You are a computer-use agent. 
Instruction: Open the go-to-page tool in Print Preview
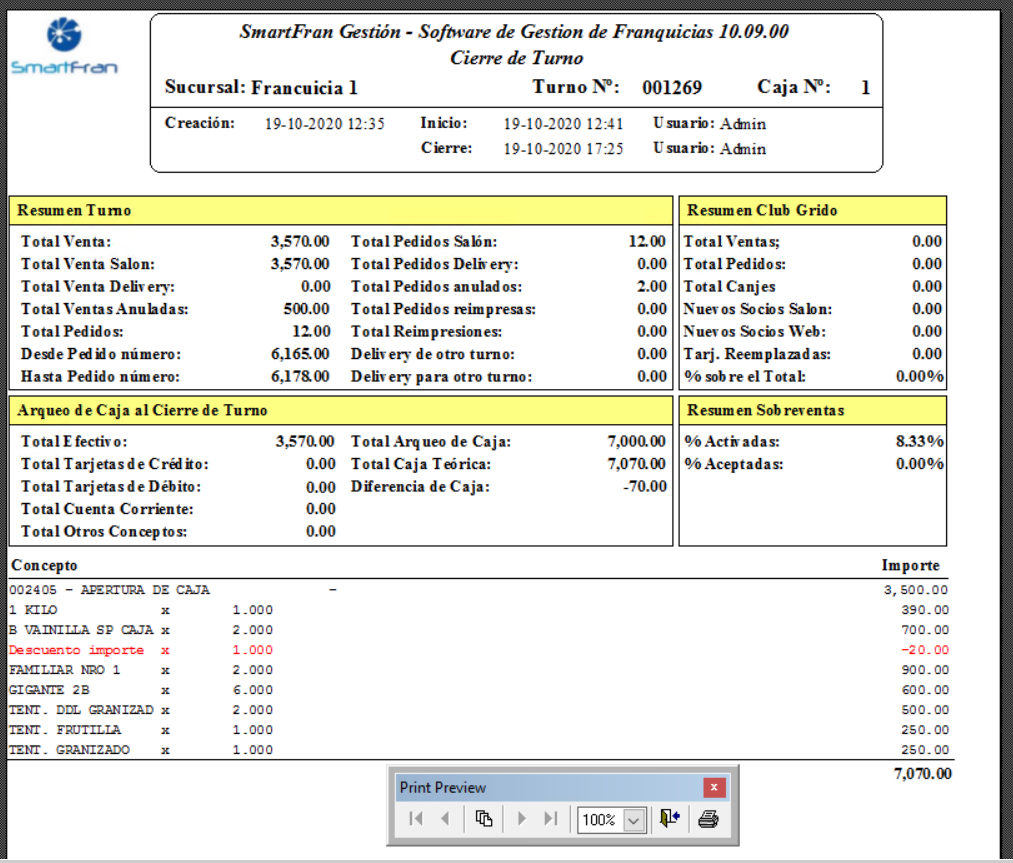click(484, 819)
